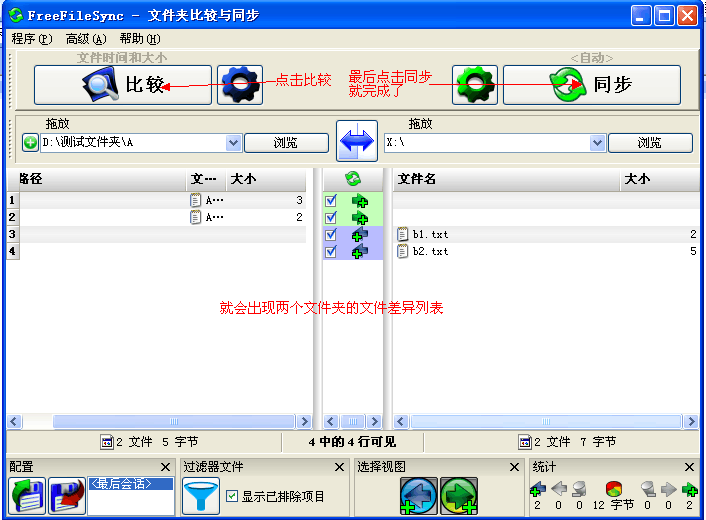Image resolution: width=706 pixels, height=520 pixels.
Task: Click FreeFileSync title bar app icon
Action: tap(16, 15)
